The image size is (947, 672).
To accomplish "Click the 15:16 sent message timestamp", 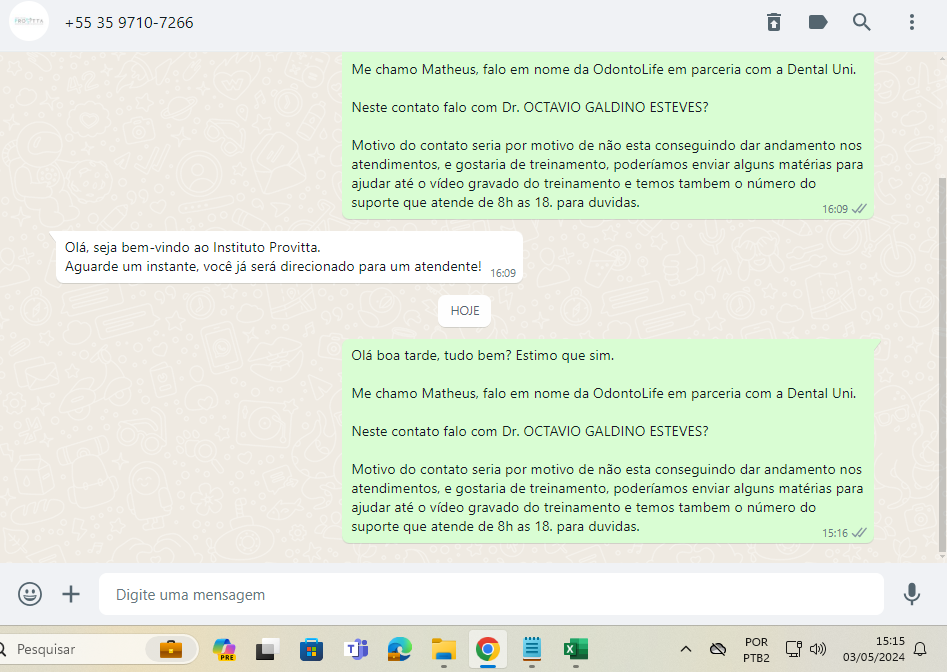I will [835, 533].
